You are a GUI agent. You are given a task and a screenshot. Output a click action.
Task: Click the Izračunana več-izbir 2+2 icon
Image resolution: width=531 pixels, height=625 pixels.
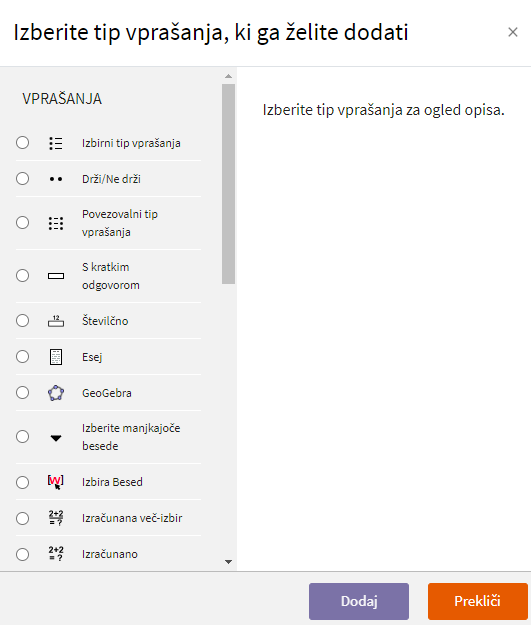(56, 518)
